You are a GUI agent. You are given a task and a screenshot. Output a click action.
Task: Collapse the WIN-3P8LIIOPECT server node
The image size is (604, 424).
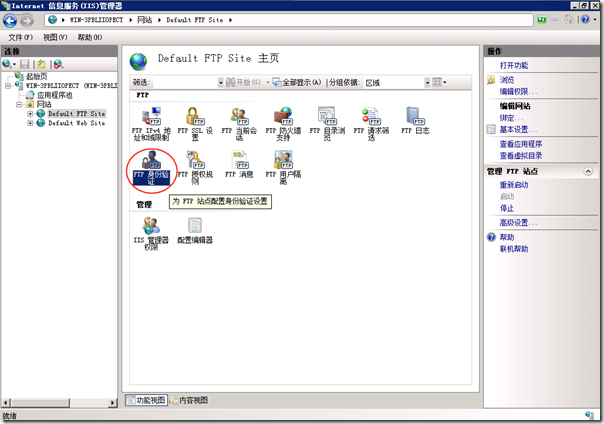coord(8,85)
